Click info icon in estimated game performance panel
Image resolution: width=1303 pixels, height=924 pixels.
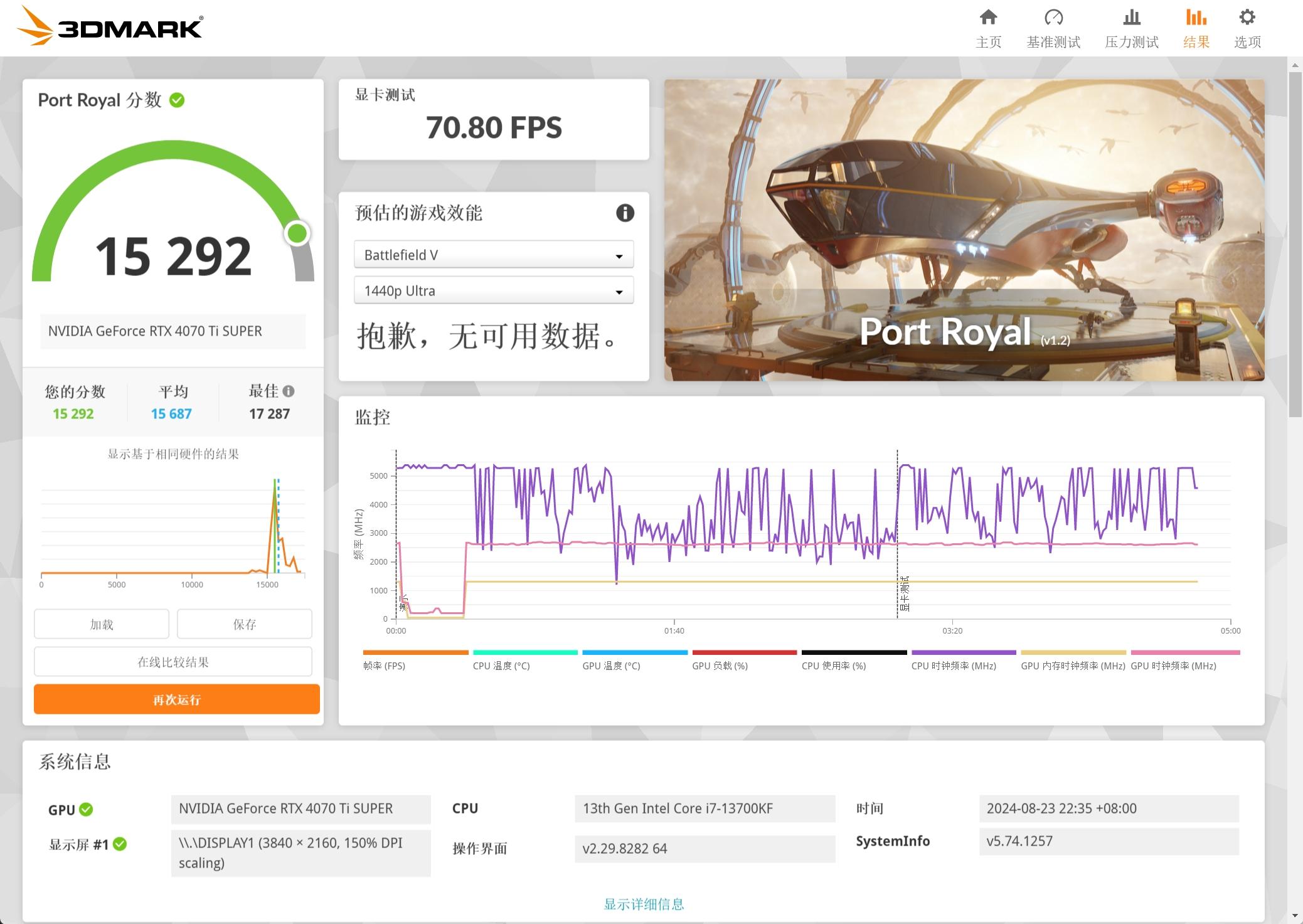pyautogui.click(x=625, y=213)
